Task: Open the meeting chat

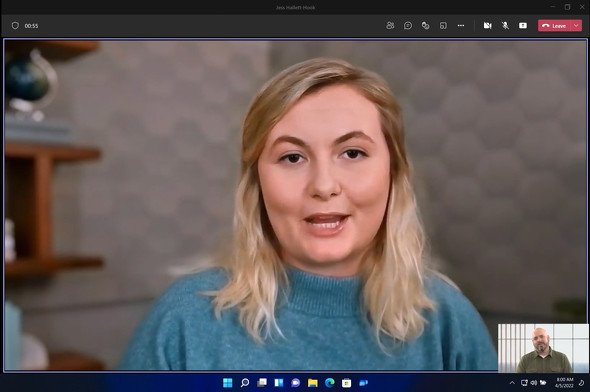Action: [x=408, y=26]
